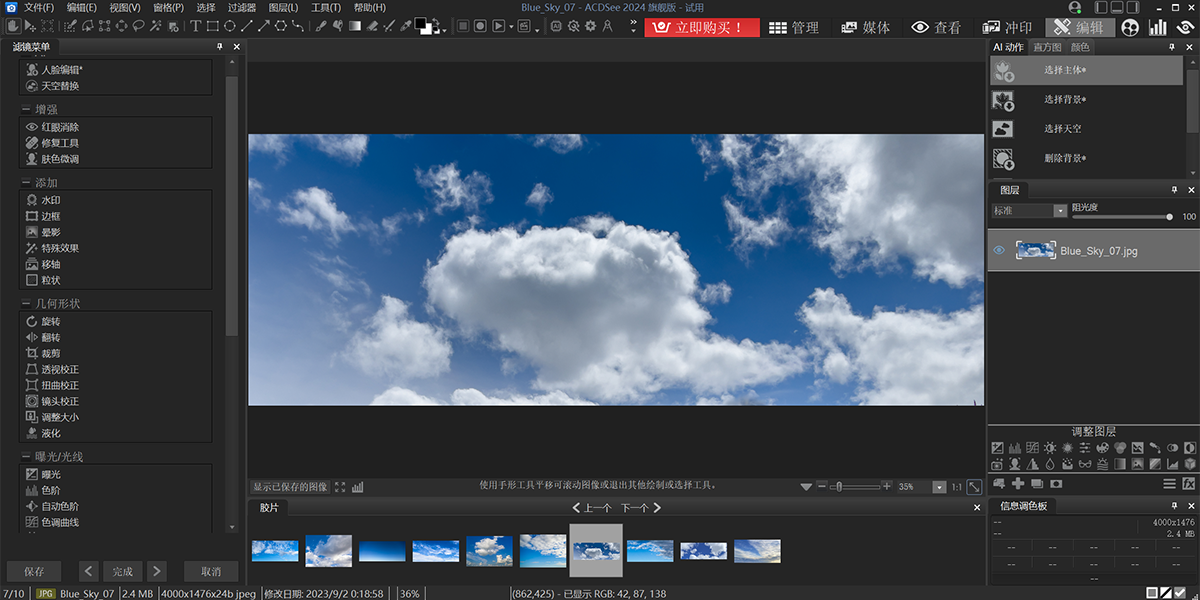The height and width of the screenshot is (600, 1200).
Task: Select the Lasso selection tool
Action: (139, 27)
